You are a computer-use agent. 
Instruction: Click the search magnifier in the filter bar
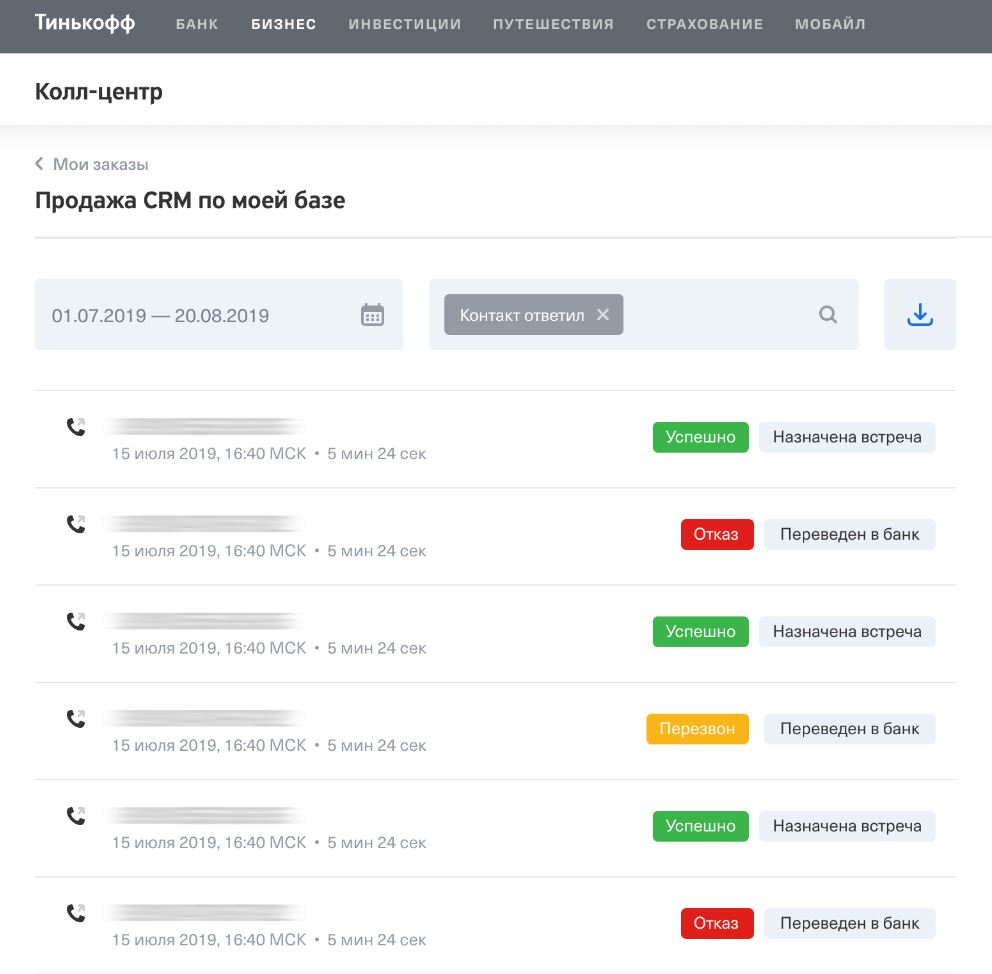point(827,314)
